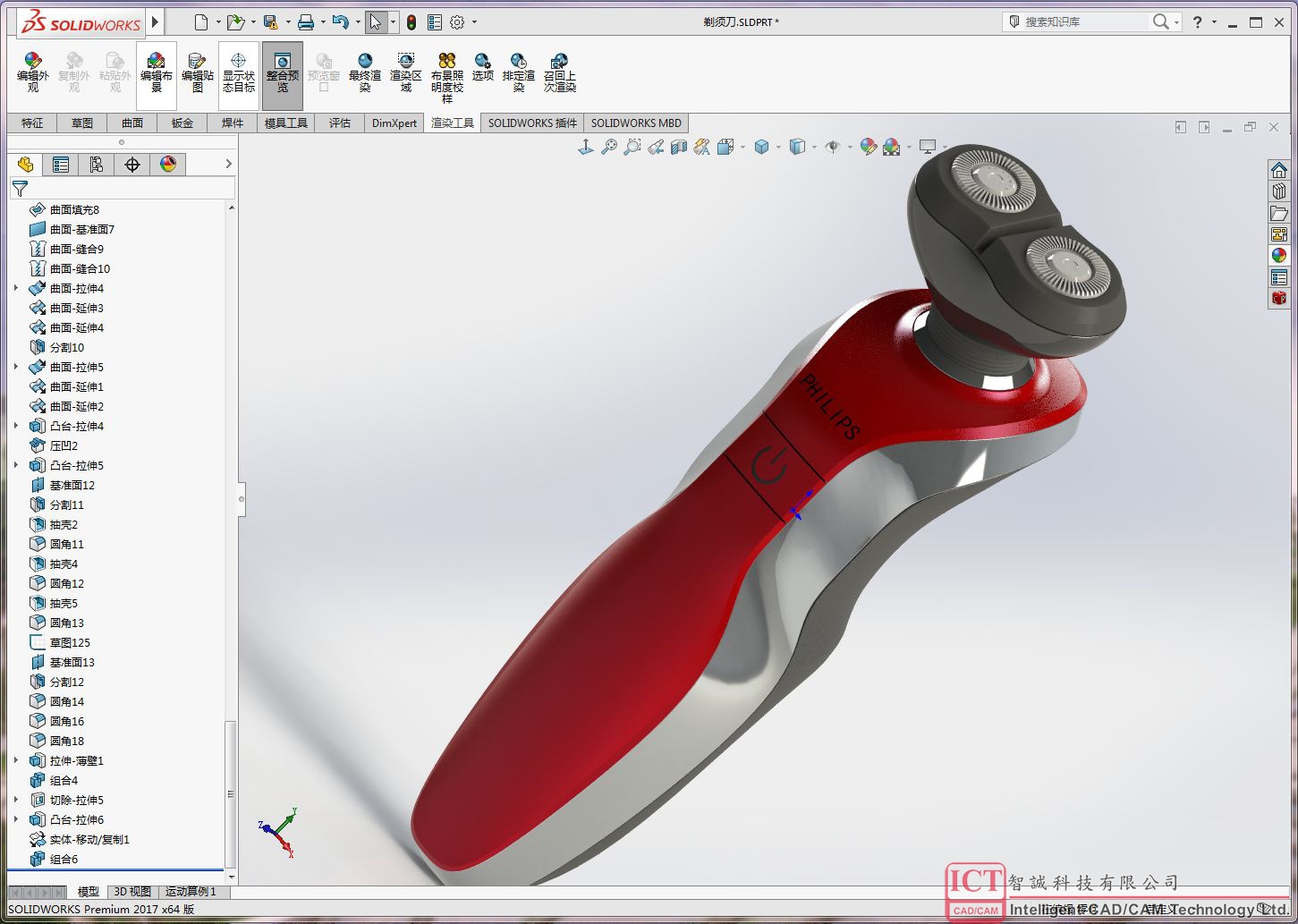Click Apply Scene icon in view toolbar
This screenshot has width=1298, height=924.
[892, 147]
